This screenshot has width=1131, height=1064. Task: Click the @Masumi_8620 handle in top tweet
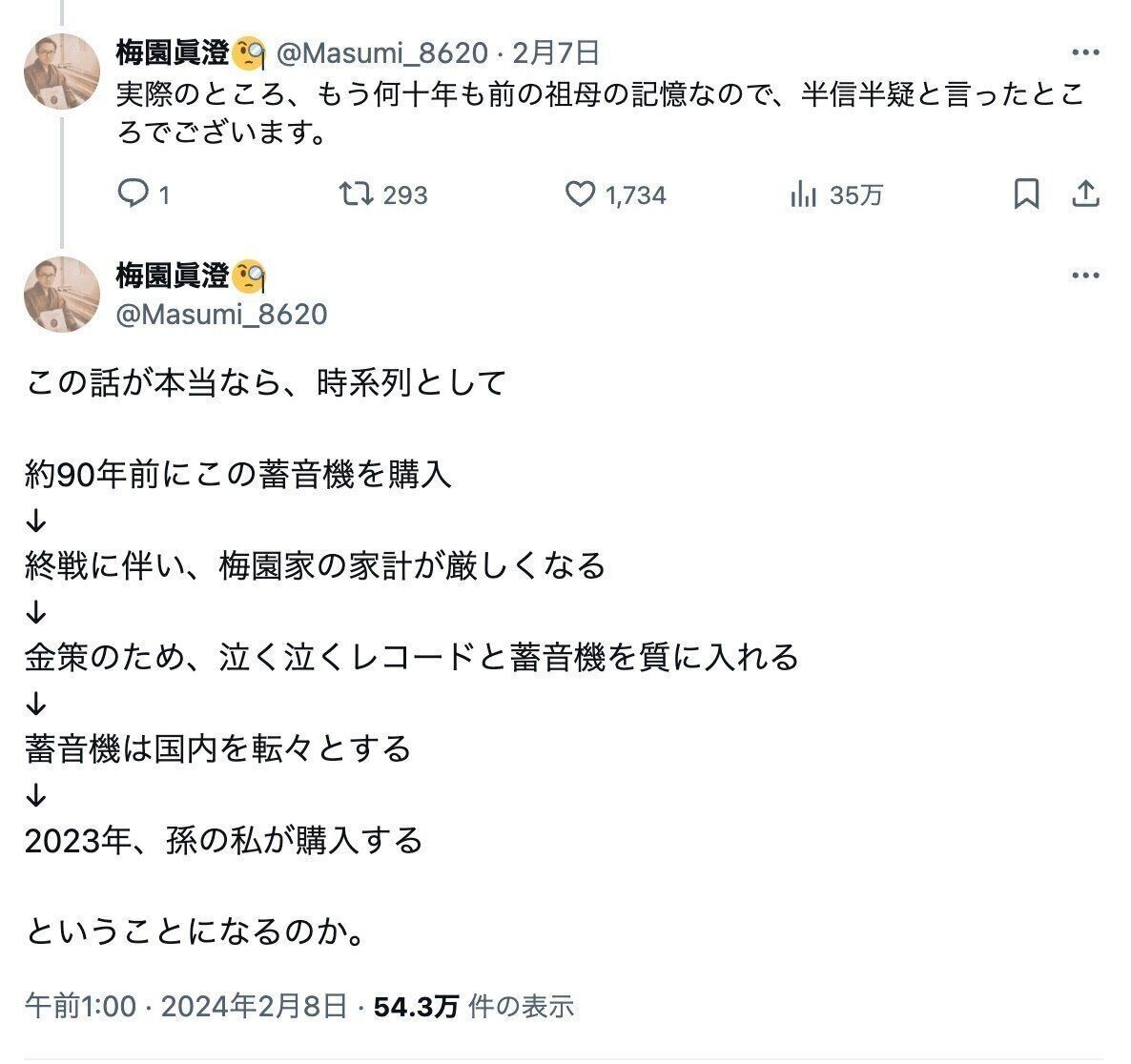pos(381,52)
